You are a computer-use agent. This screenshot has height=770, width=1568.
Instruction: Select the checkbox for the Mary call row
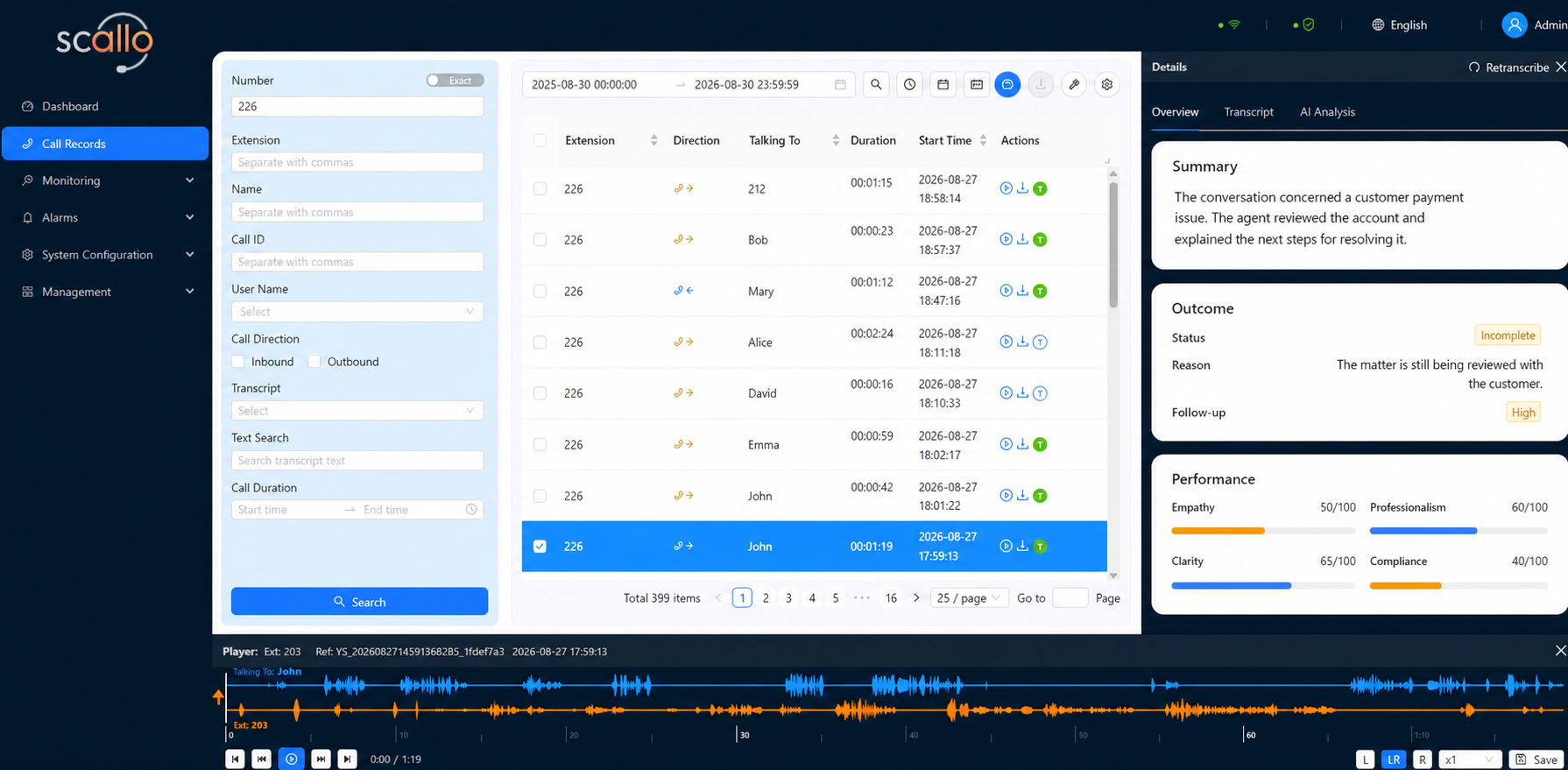point(540,291)
